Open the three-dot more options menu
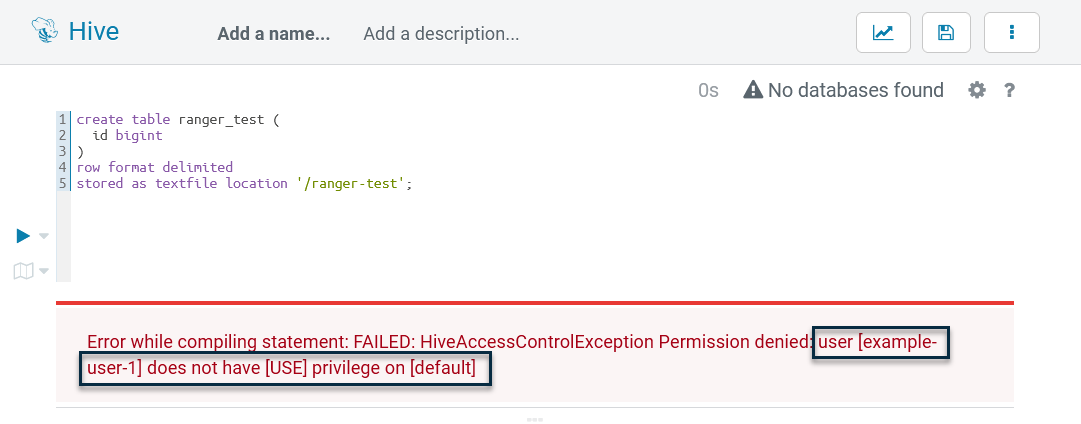The height and width of the screenshot is (424, 1081). 1012,33
